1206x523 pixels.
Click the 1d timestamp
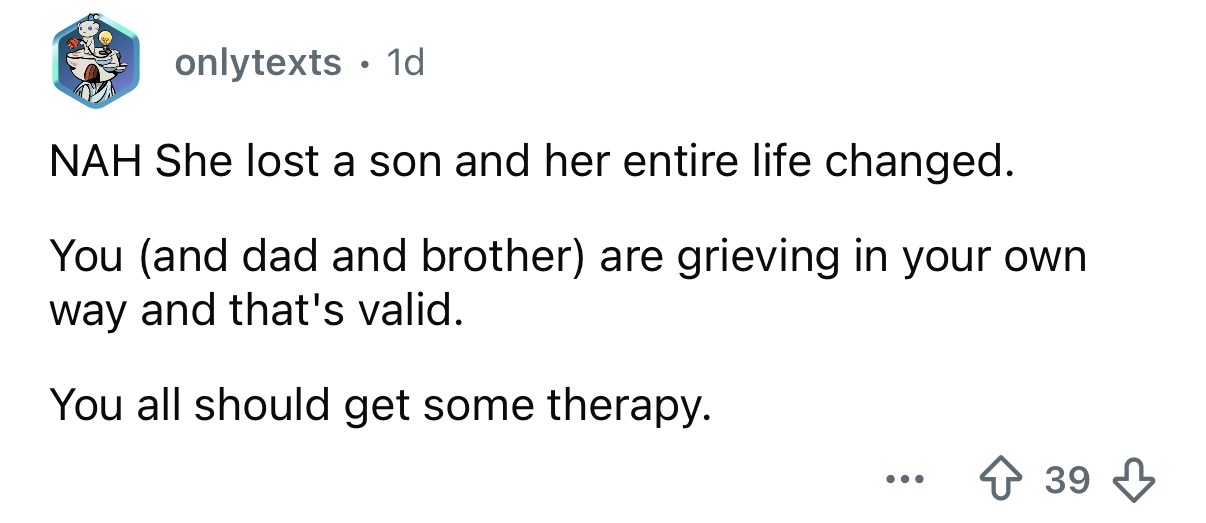click(405, 63)
